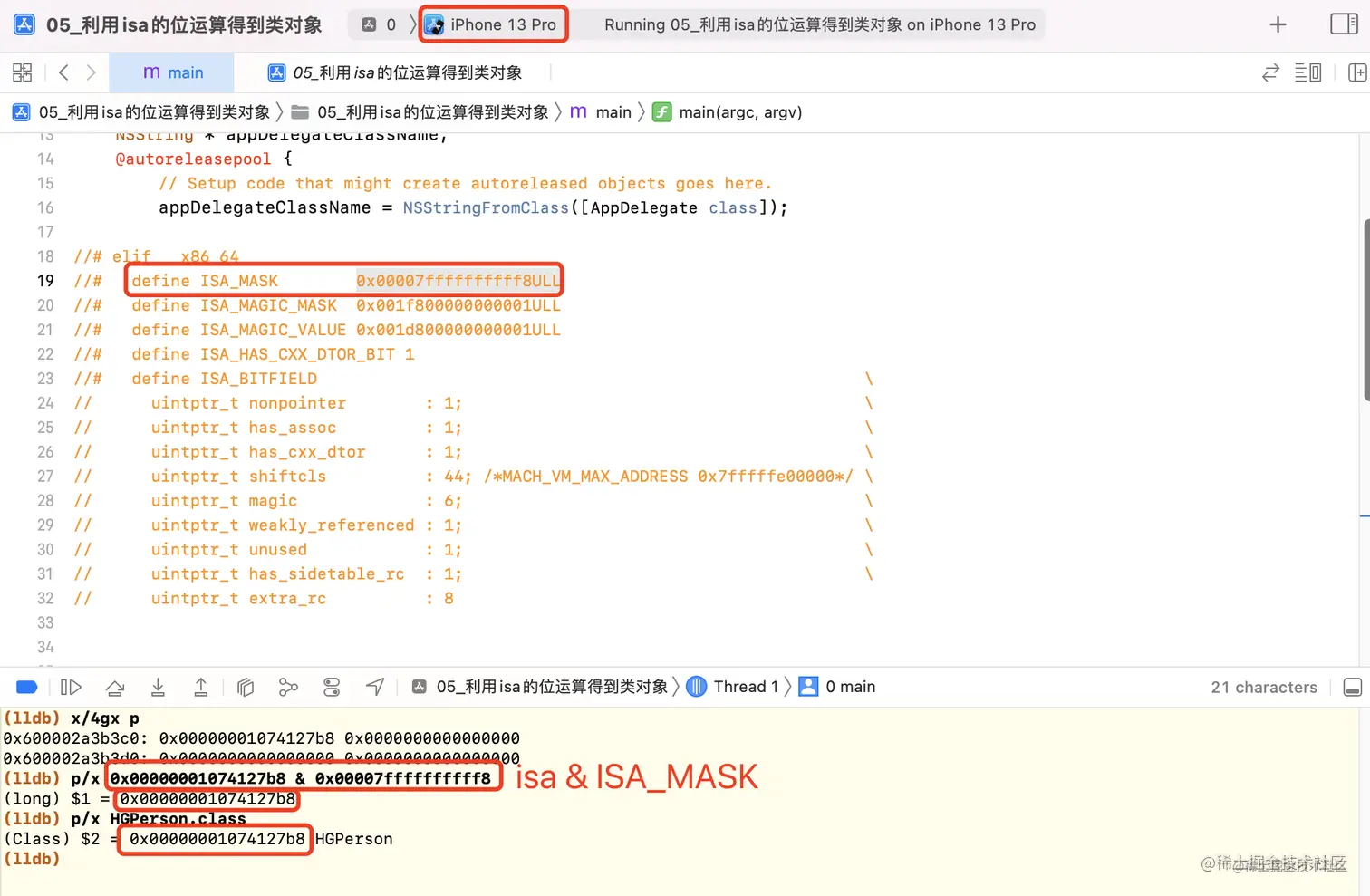Click the Step Out debug button
The image size is (1370, 896).
(x=201, y=687)
